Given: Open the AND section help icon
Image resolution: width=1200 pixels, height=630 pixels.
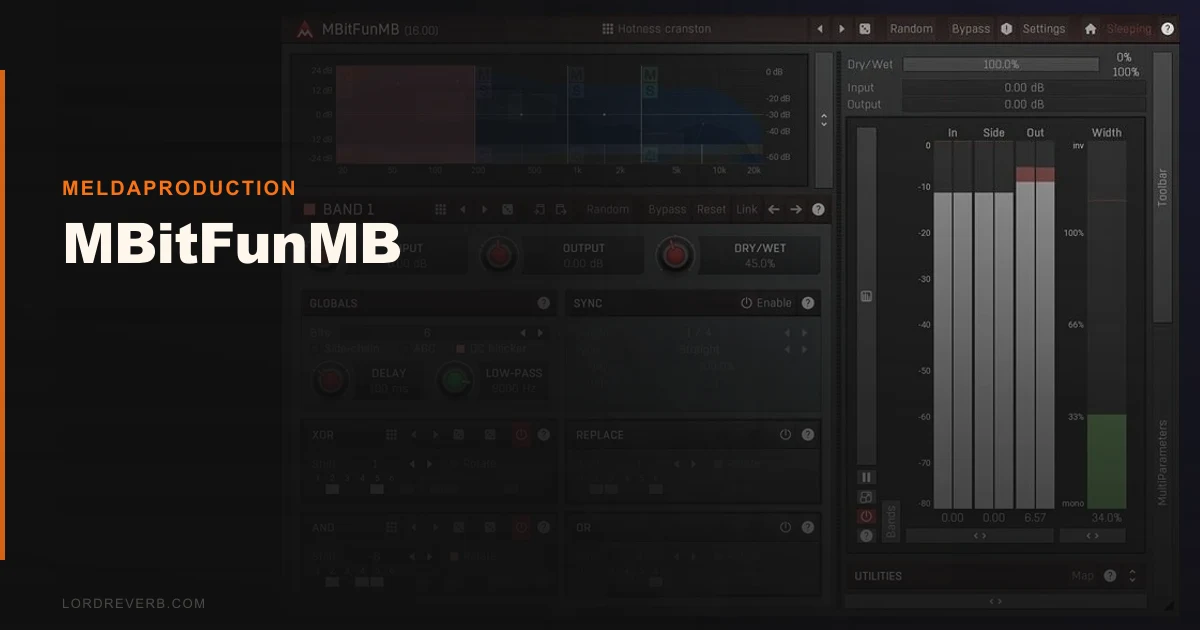Looking at the screenshot, I should tap(544, 527).
